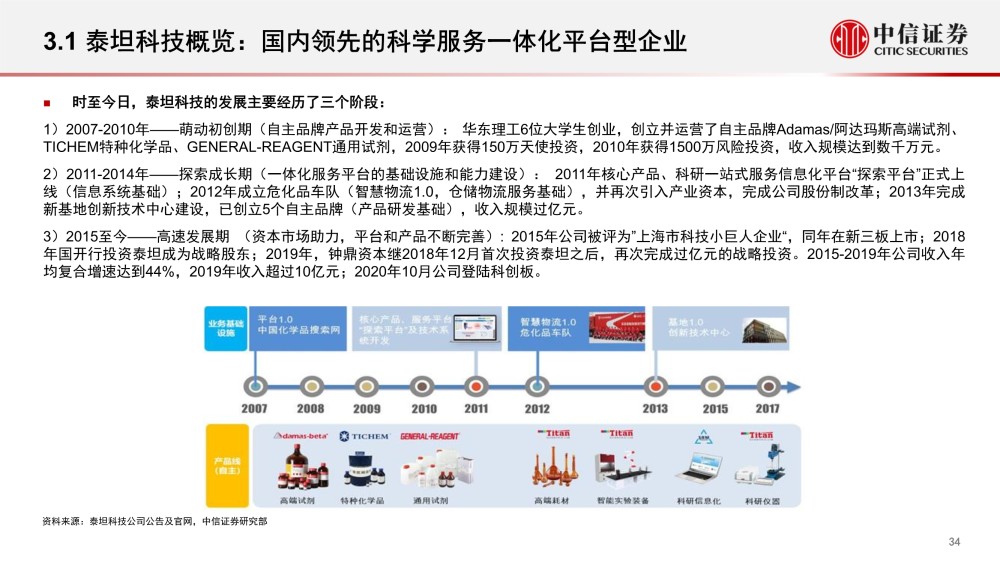Click the 资料来源 source note
The height and width of the screenshot is (563, 1000).
[x=155, y=522]
